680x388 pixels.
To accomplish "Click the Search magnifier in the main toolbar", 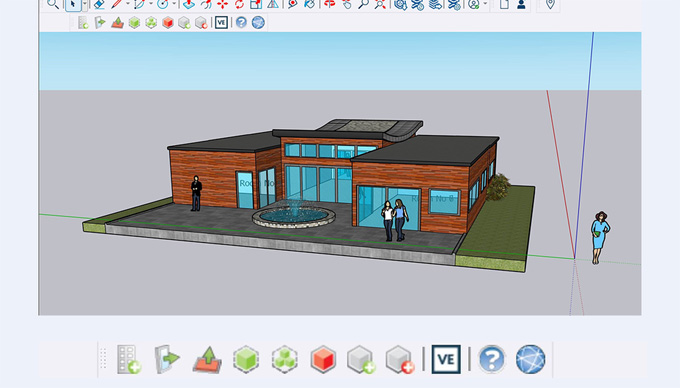I will click(x=53, y=4).
